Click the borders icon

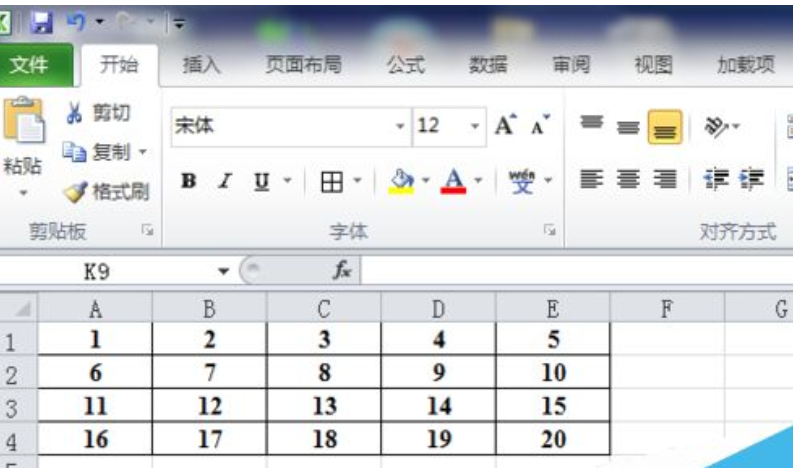(x=332, y=181)
